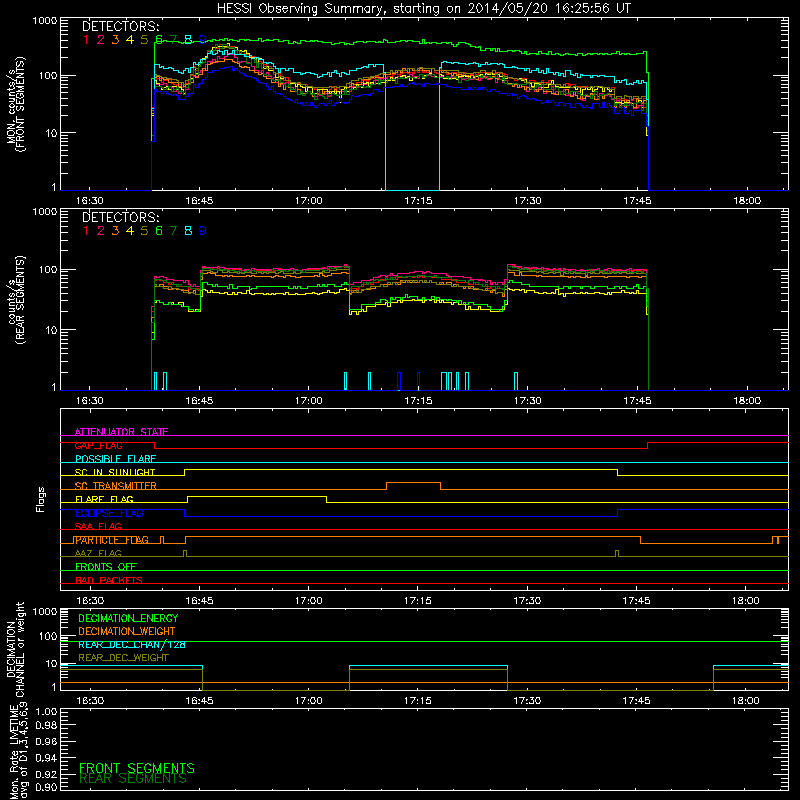The width and height of the screenshot is (800, 800).
Task: Click green detector 6 in rear segments legend
Action: tap(159, 231)
